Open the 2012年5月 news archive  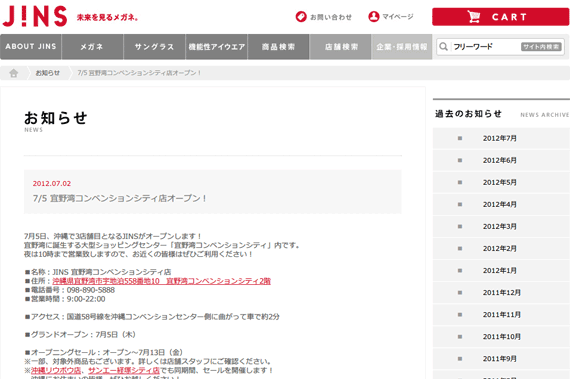[x=501, y=182]
